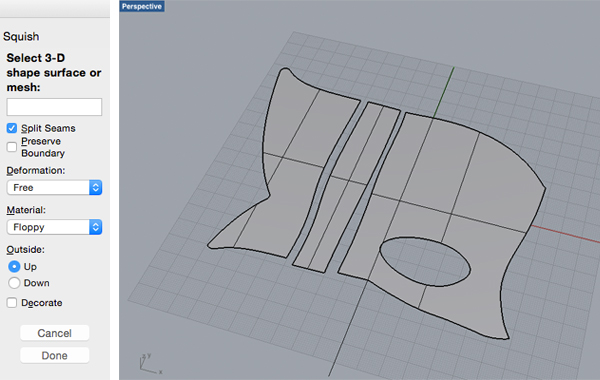600x380 pixels.
Task: Open the Perspective viewport label menu
Action: point(142,7)
